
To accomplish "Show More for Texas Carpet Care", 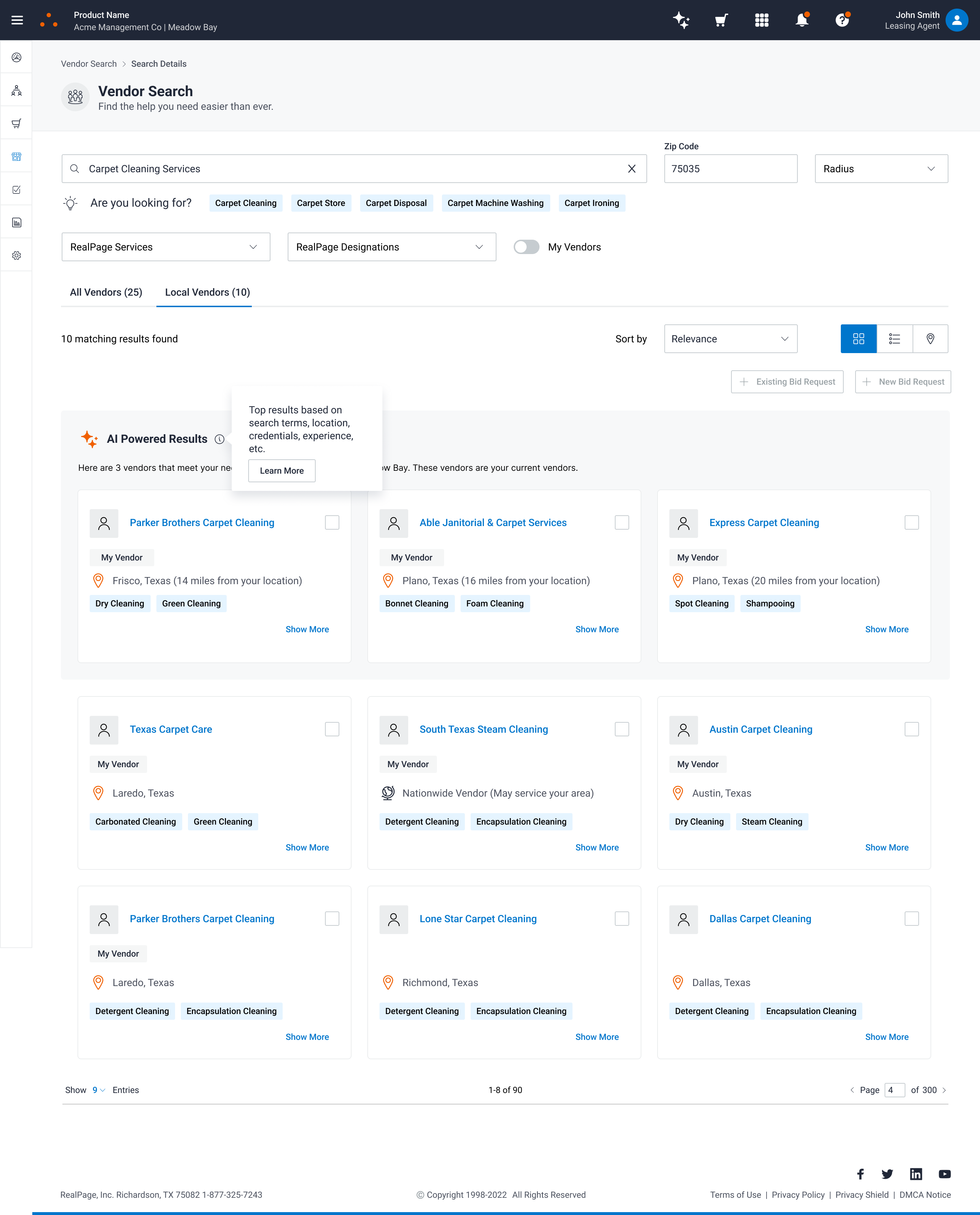I will pyautogui.click(x=307, y=848).
